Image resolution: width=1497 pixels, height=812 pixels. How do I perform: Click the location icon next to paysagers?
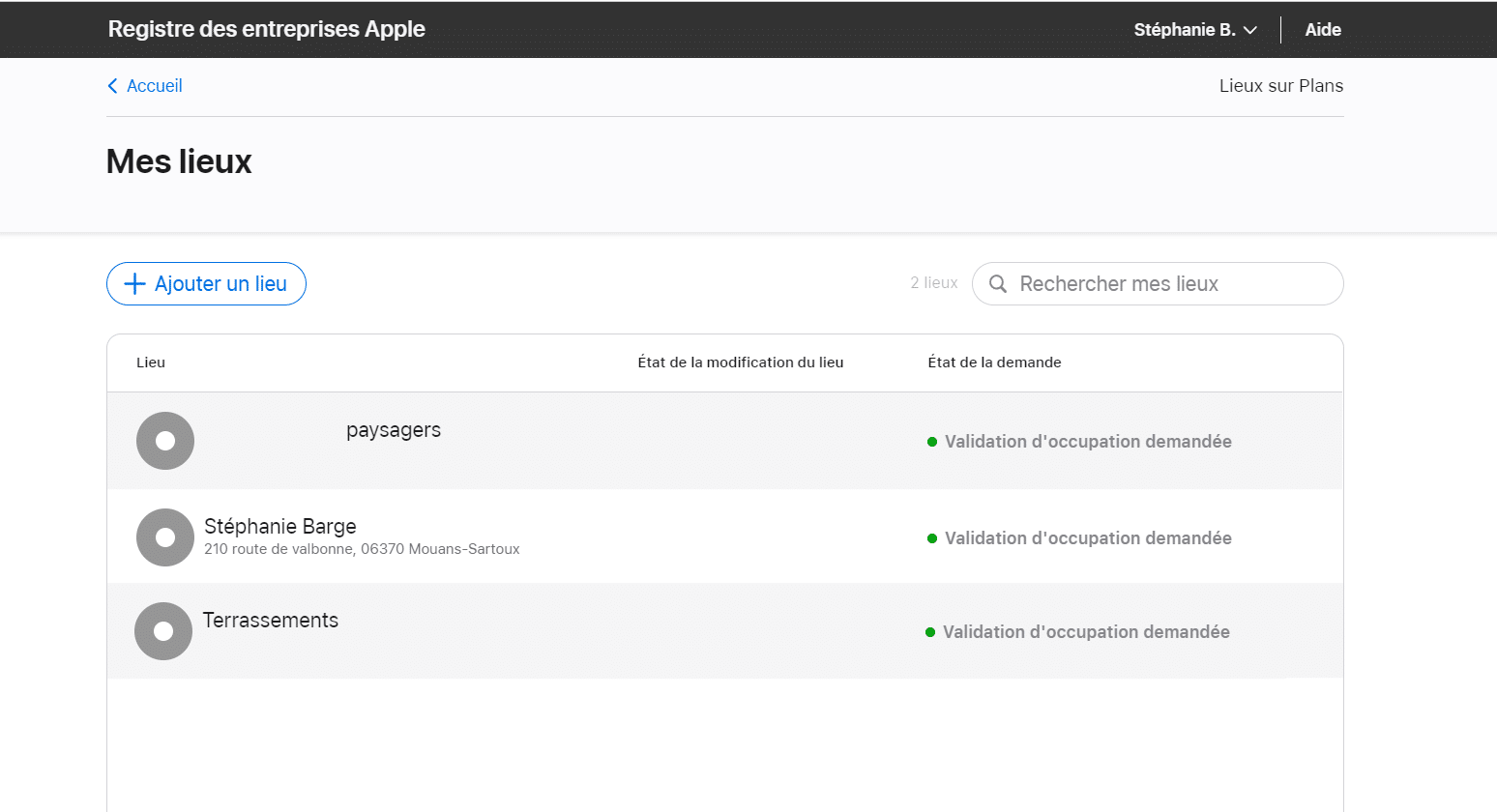(164, 440)
